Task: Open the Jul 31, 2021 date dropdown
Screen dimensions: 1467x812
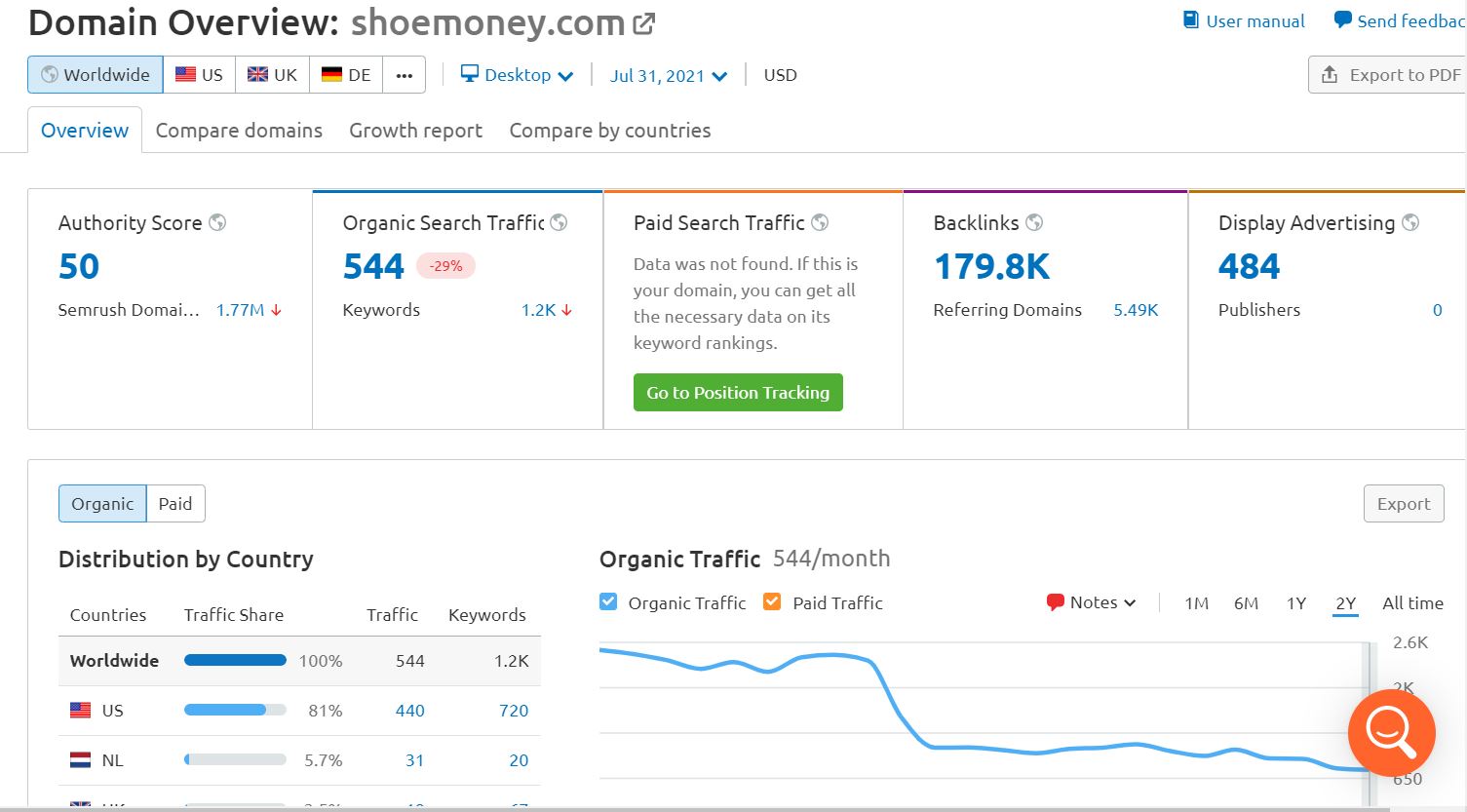Action: coord(669,76)
